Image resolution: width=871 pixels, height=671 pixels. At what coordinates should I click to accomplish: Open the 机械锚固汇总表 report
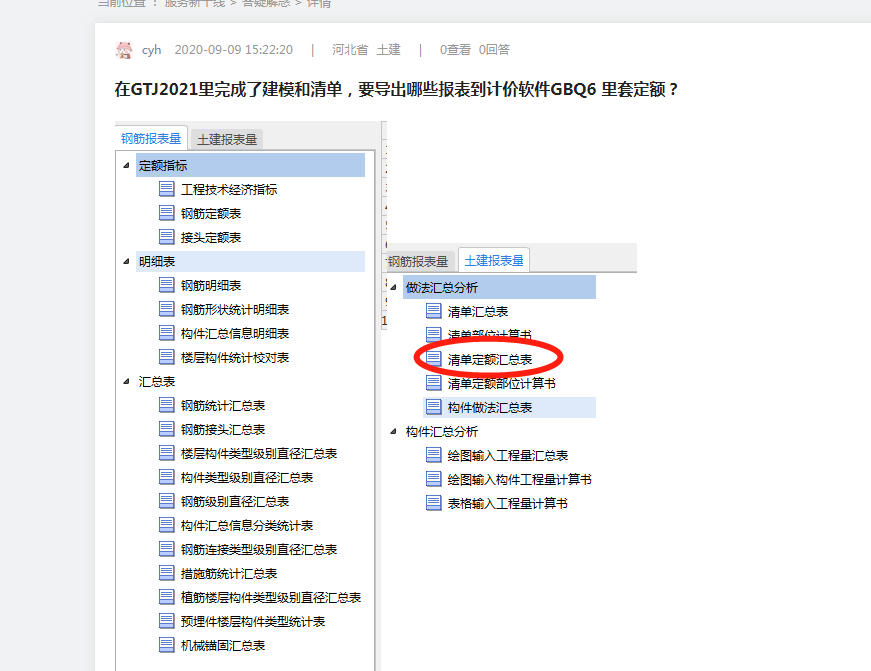223,645
